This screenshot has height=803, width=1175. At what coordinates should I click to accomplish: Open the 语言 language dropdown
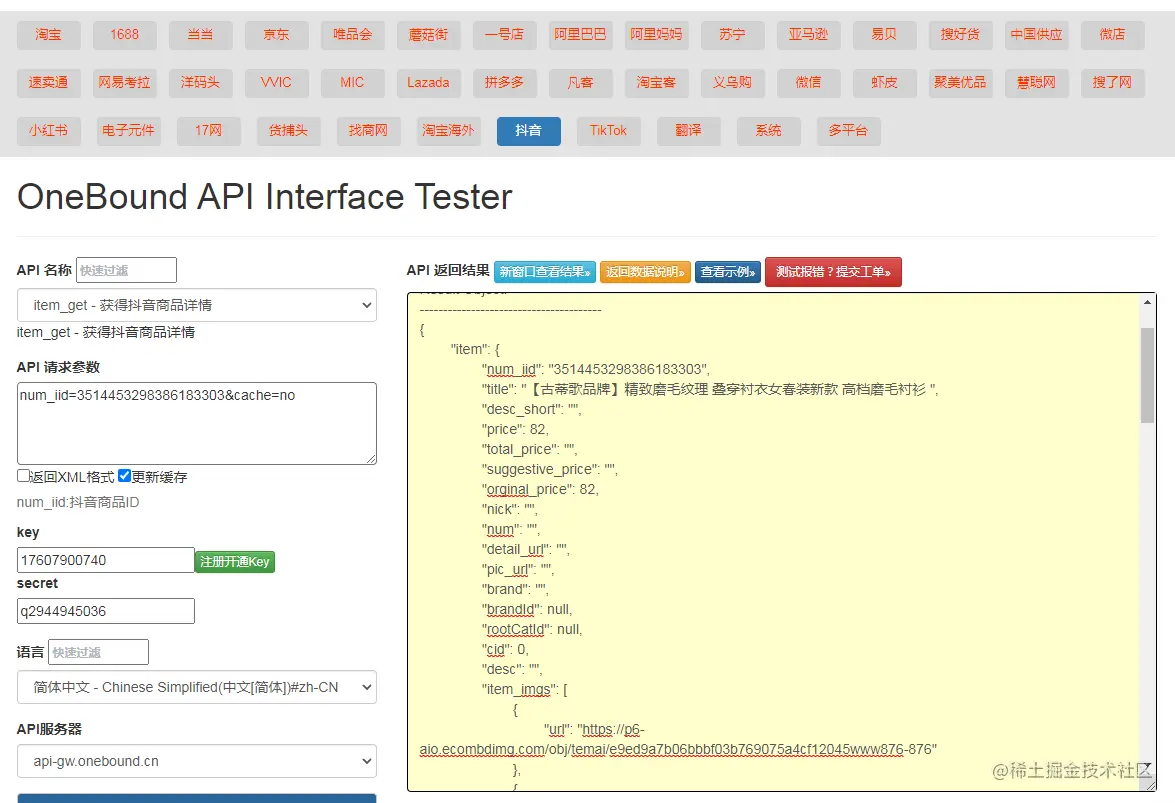point(197,687)
